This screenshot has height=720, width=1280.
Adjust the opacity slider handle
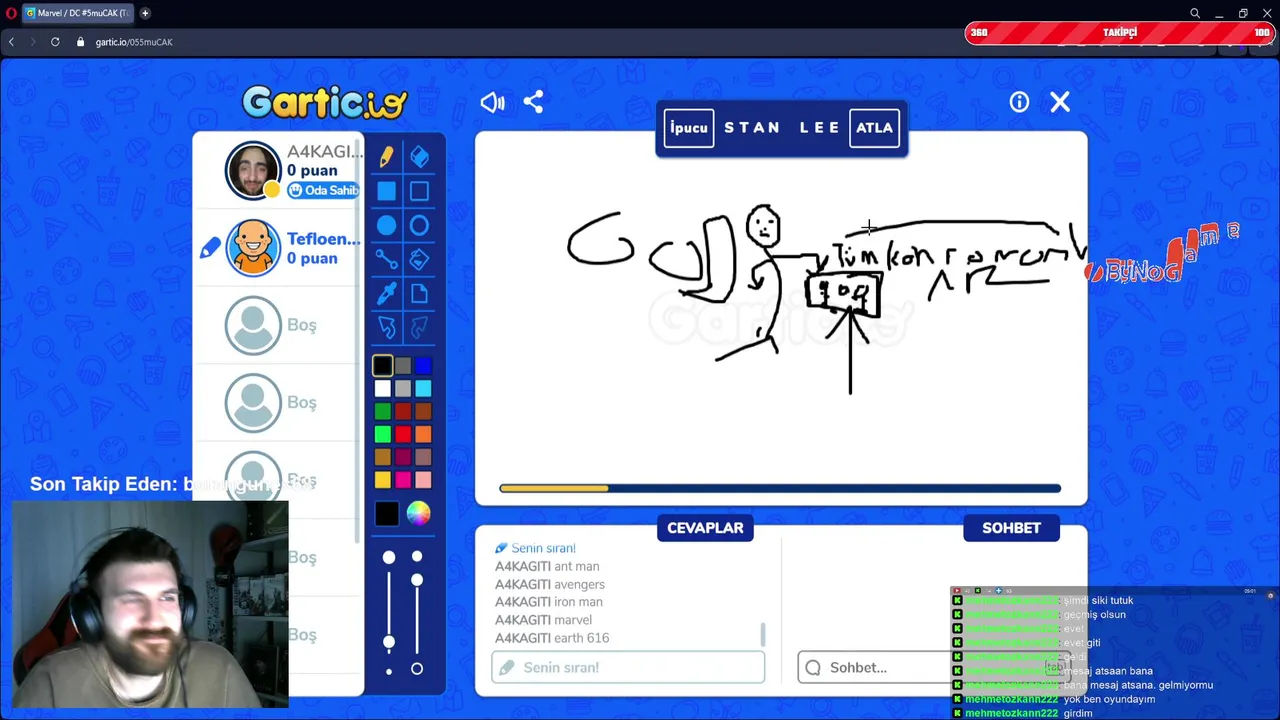[417, 580]
